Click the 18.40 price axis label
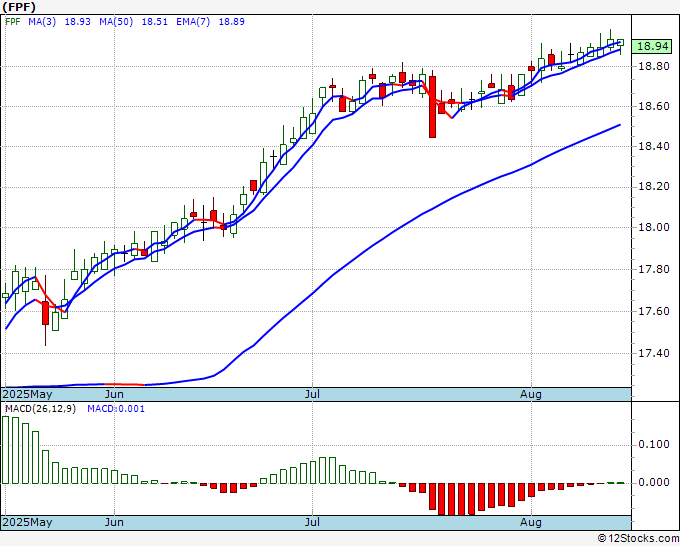The image size is (680, 546). point(654,146)
